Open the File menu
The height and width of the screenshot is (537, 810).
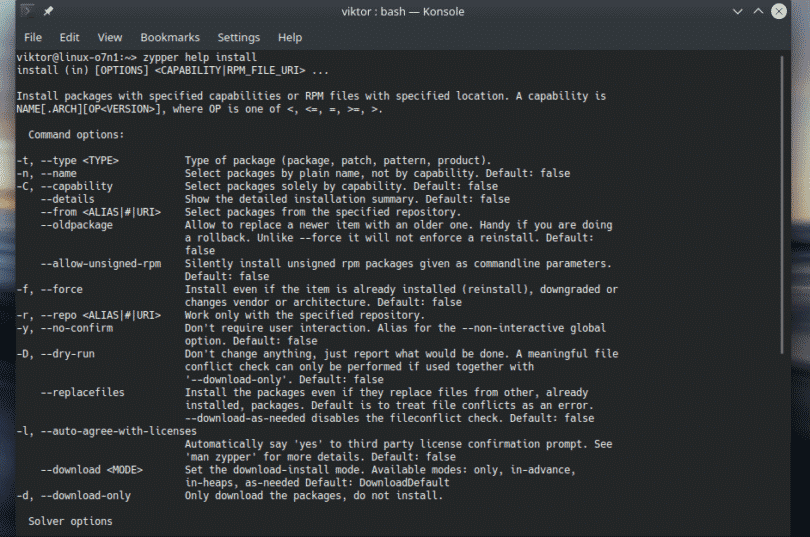point(33,37)
